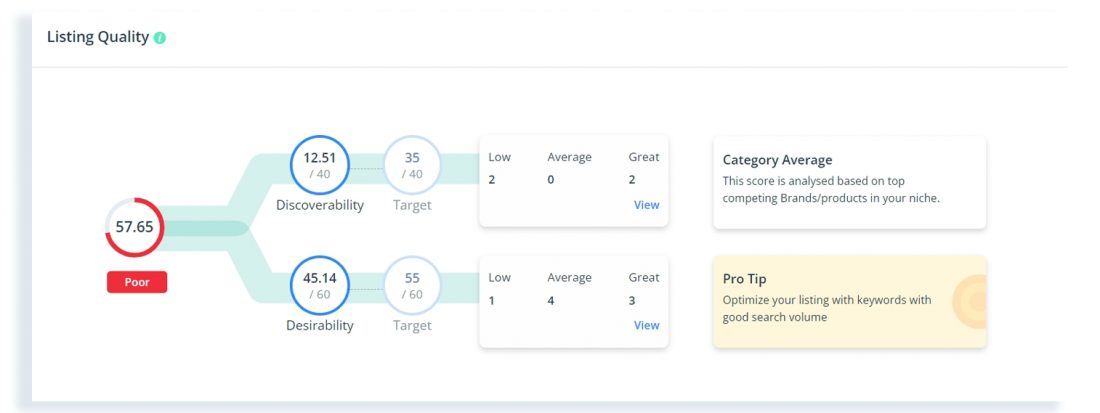The width and height of the screenshot is (1100, 413).
Task: Click Average count in Desirability card
Action: click(551, 301)
